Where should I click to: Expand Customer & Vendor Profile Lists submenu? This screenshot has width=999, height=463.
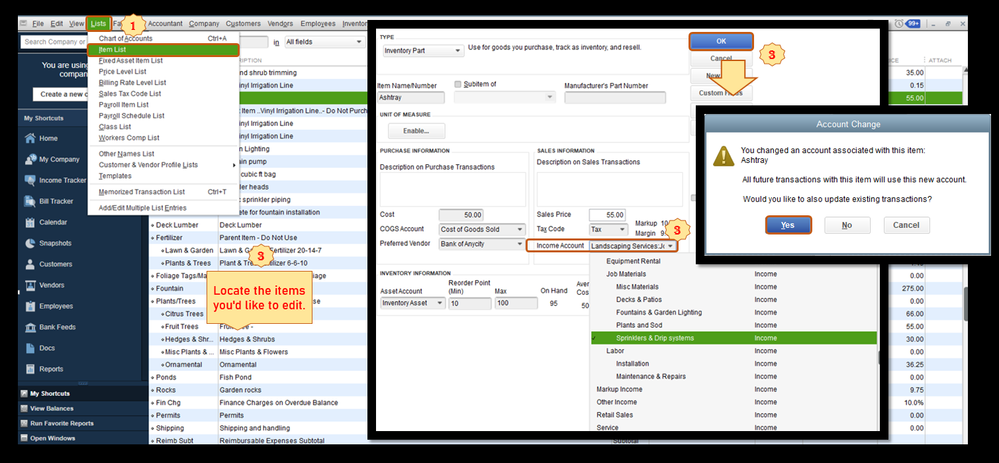tap(162, 165)
